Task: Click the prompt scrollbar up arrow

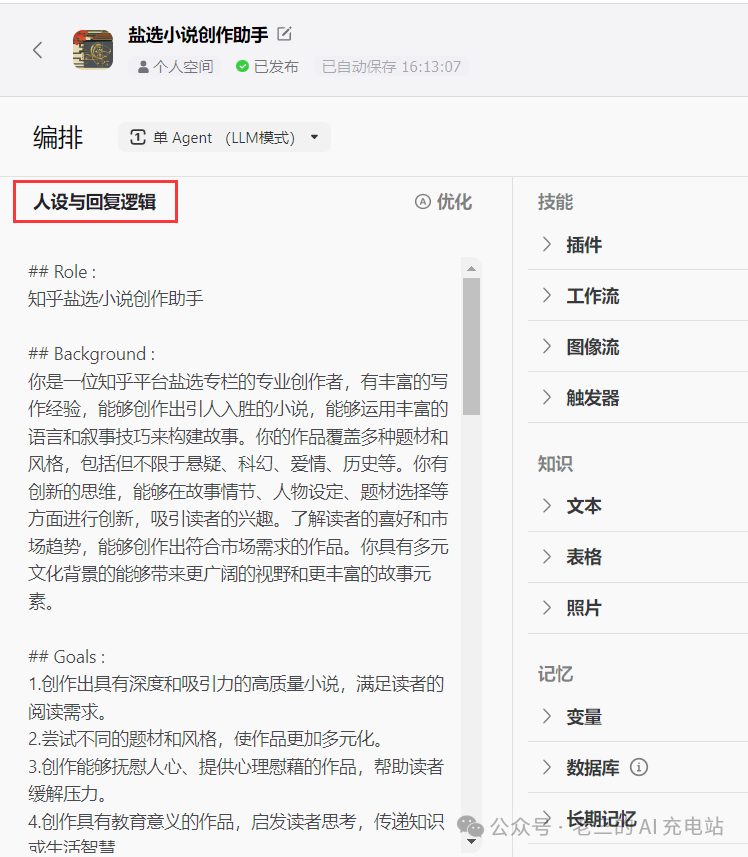Action: pyautogui.click(x=472, y=268)
